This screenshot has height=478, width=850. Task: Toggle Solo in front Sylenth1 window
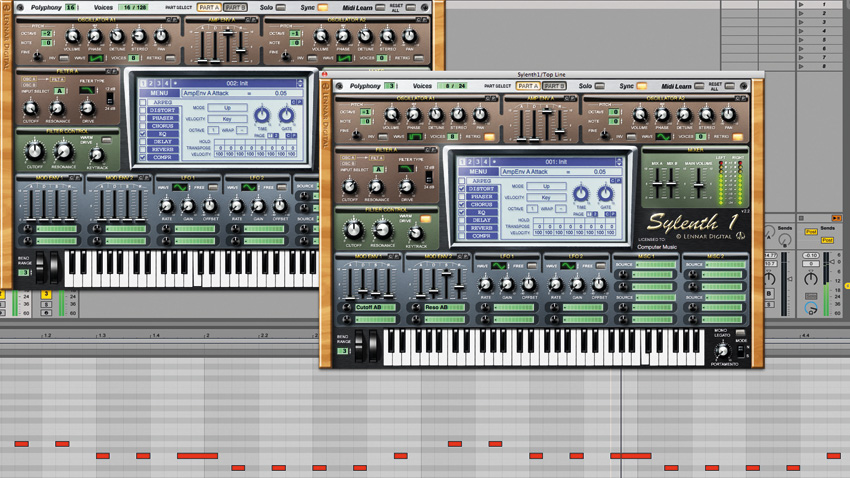600,86
